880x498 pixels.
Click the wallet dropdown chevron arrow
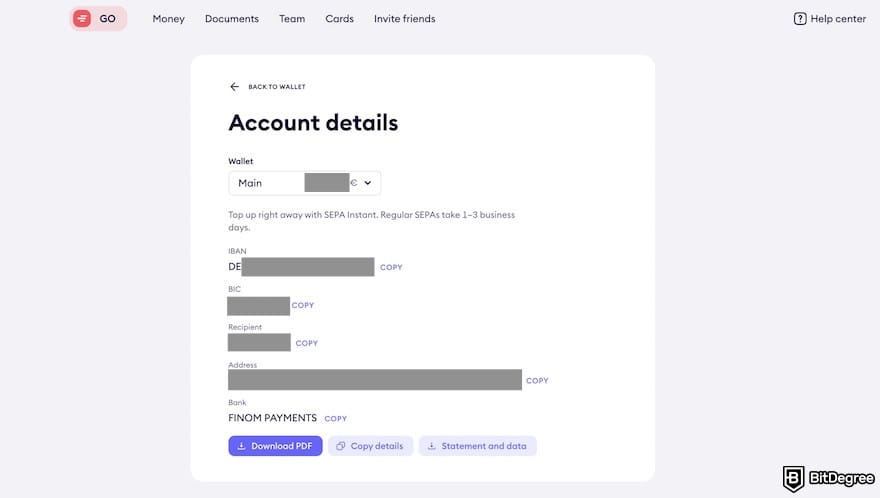(x=368, y=183)
